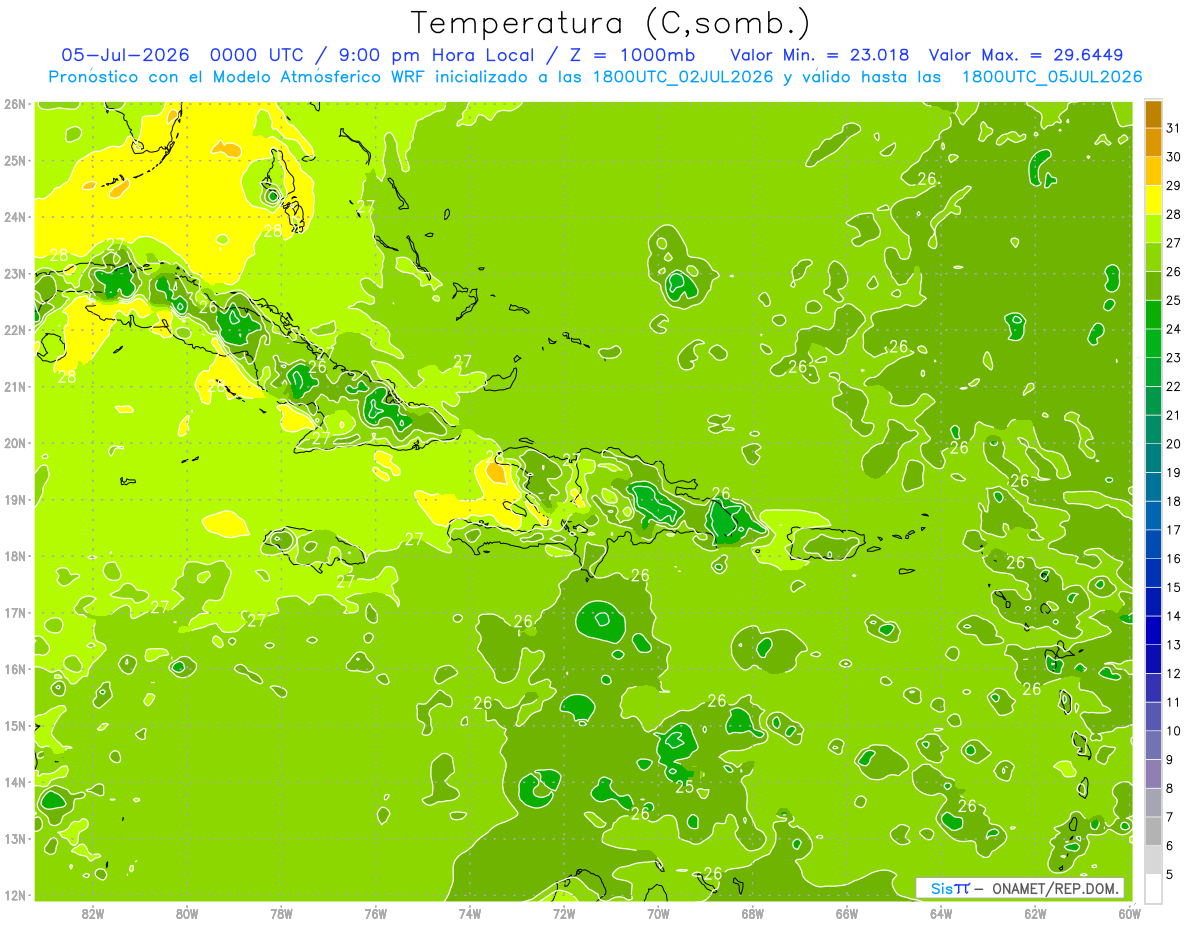Click "9:00 pm Hora Local" in header
This screenshot has height=927, width=1200.
click(x=437, y=55)
